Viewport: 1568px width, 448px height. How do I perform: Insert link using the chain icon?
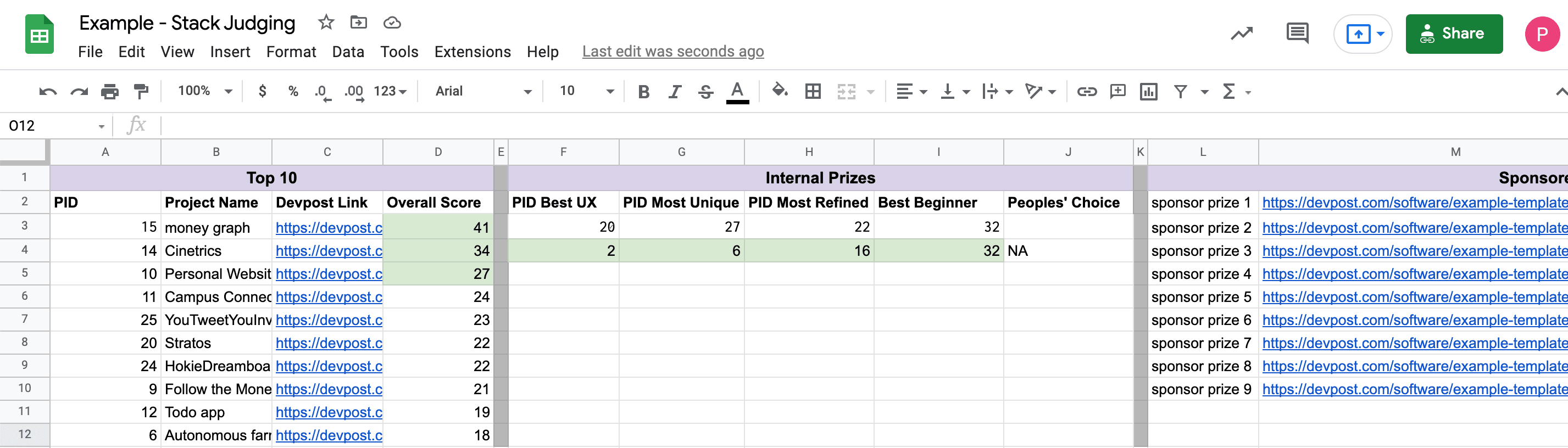coord(1087,92)
